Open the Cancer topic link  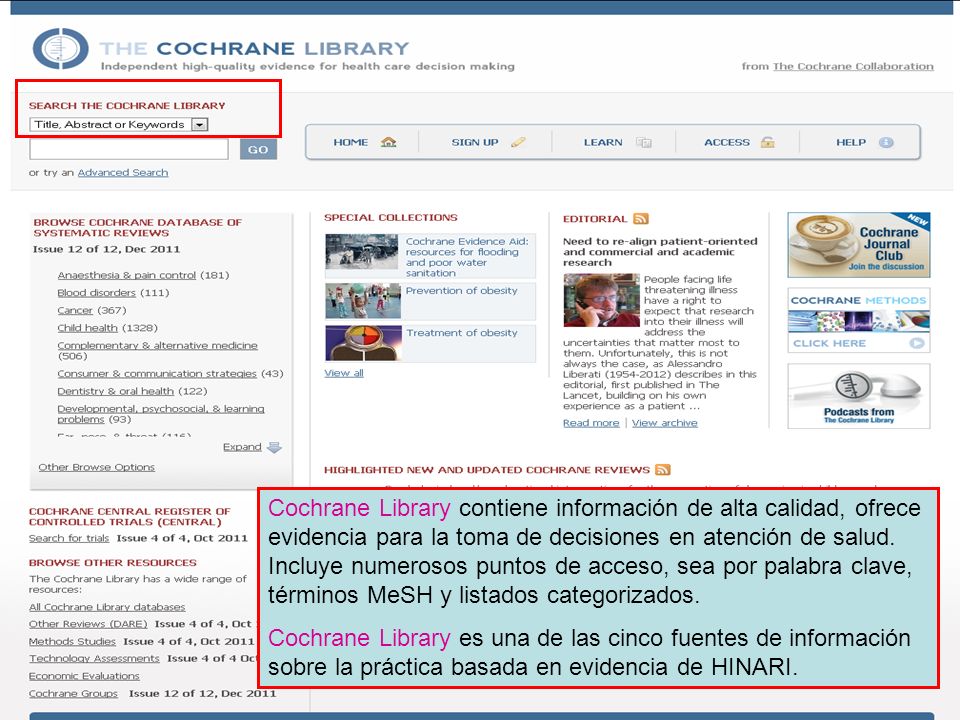[x=75, y=310]
